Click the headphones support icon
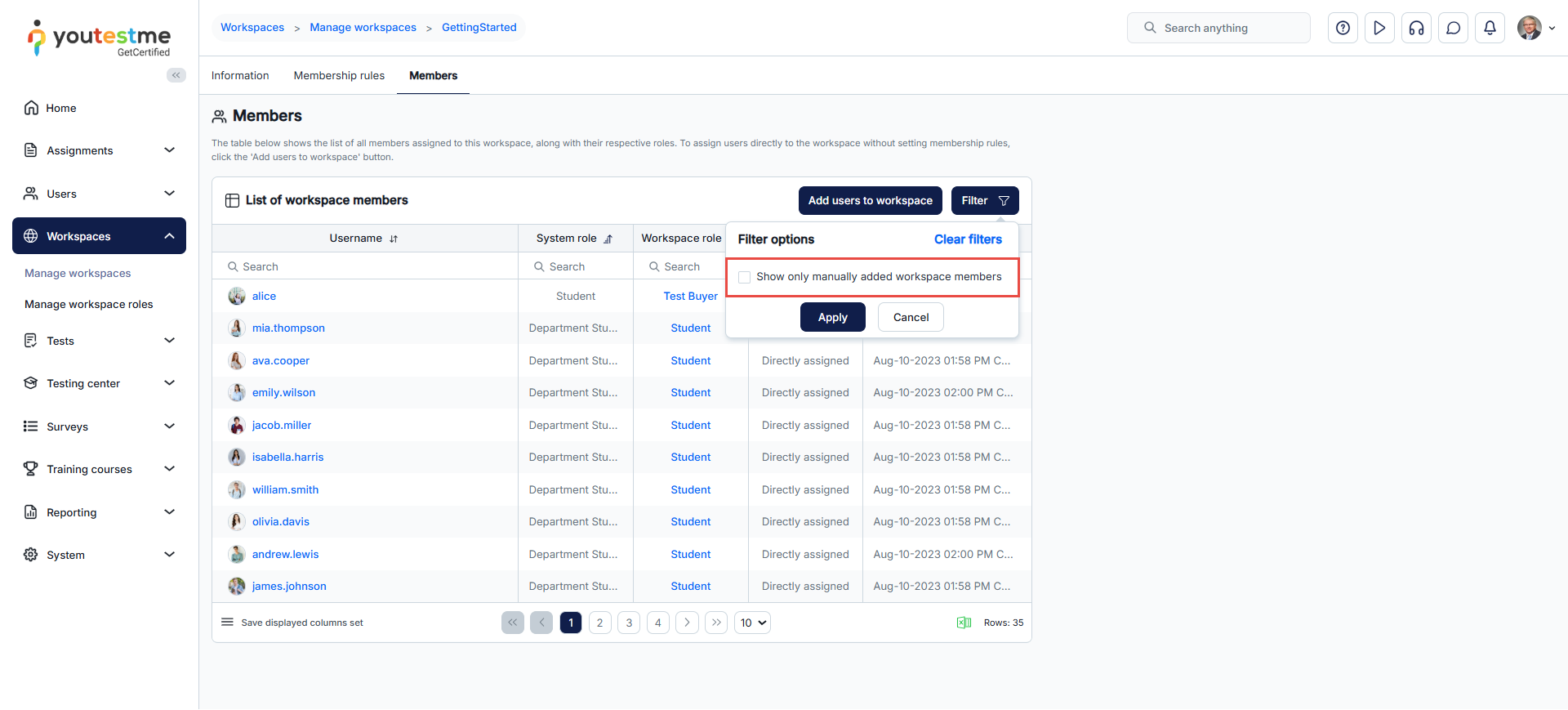 (x=1416, y=28)
